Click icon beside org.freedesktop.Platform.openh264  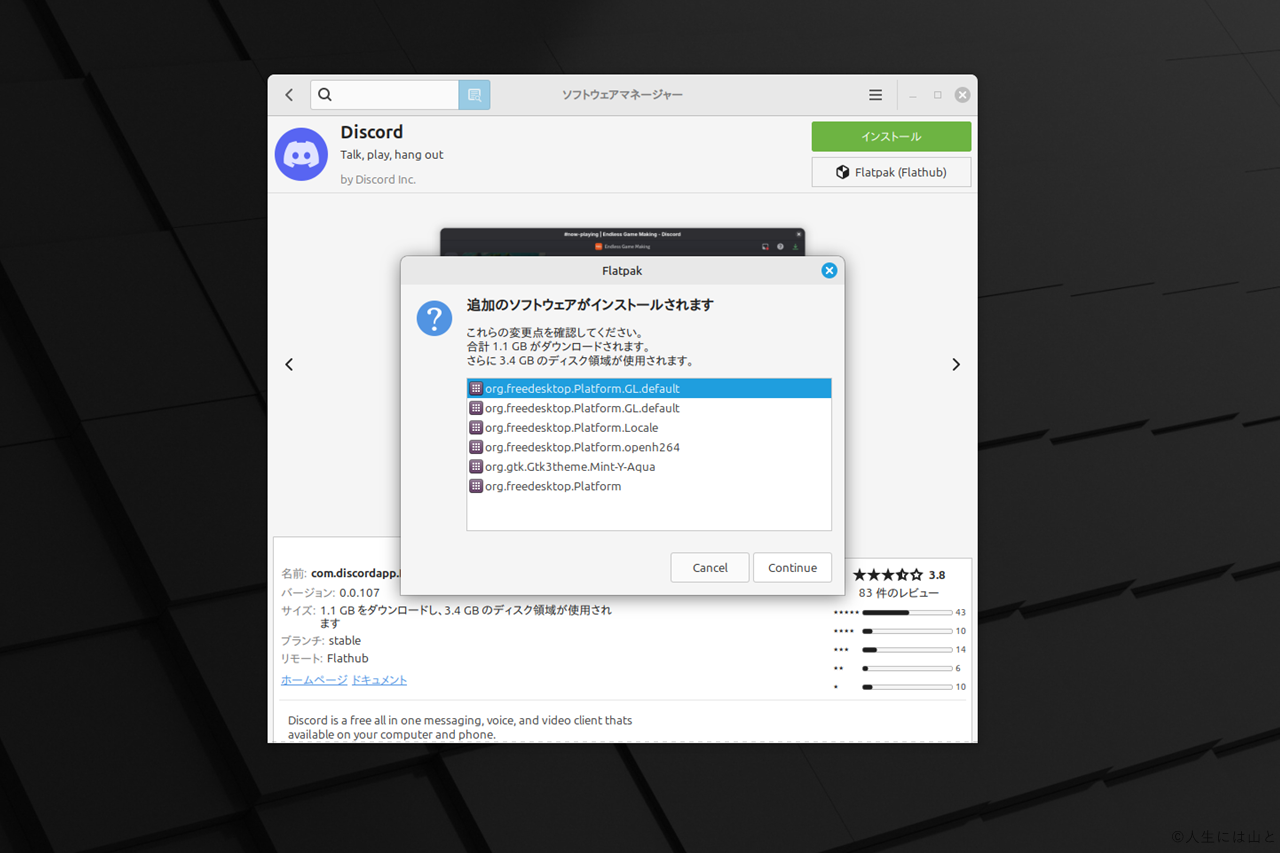click(x=476, y=447)
